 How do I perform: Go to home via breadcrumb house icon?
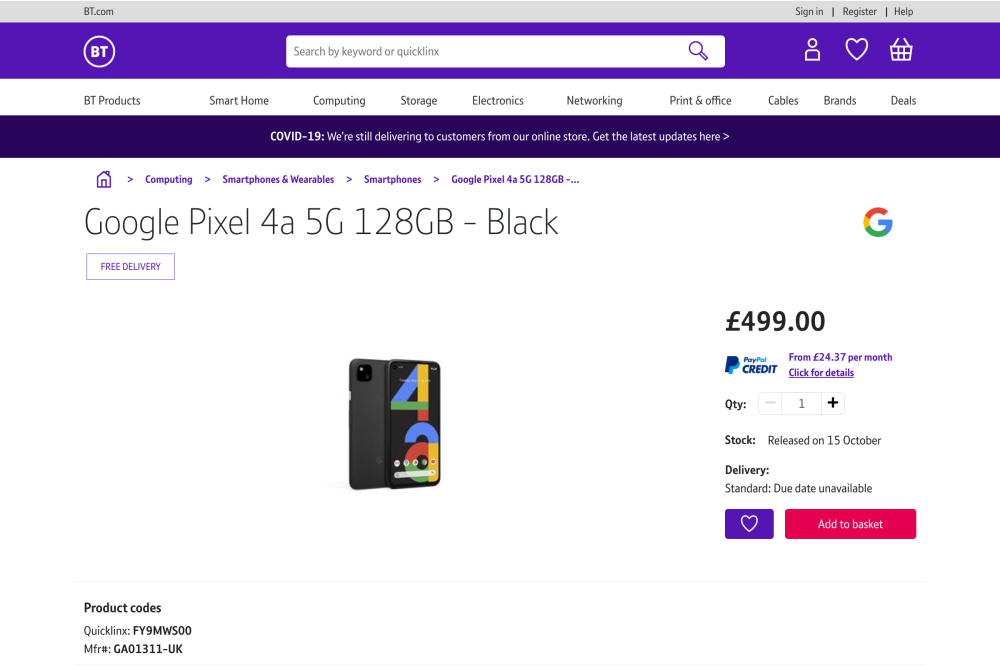coord(104,180)
